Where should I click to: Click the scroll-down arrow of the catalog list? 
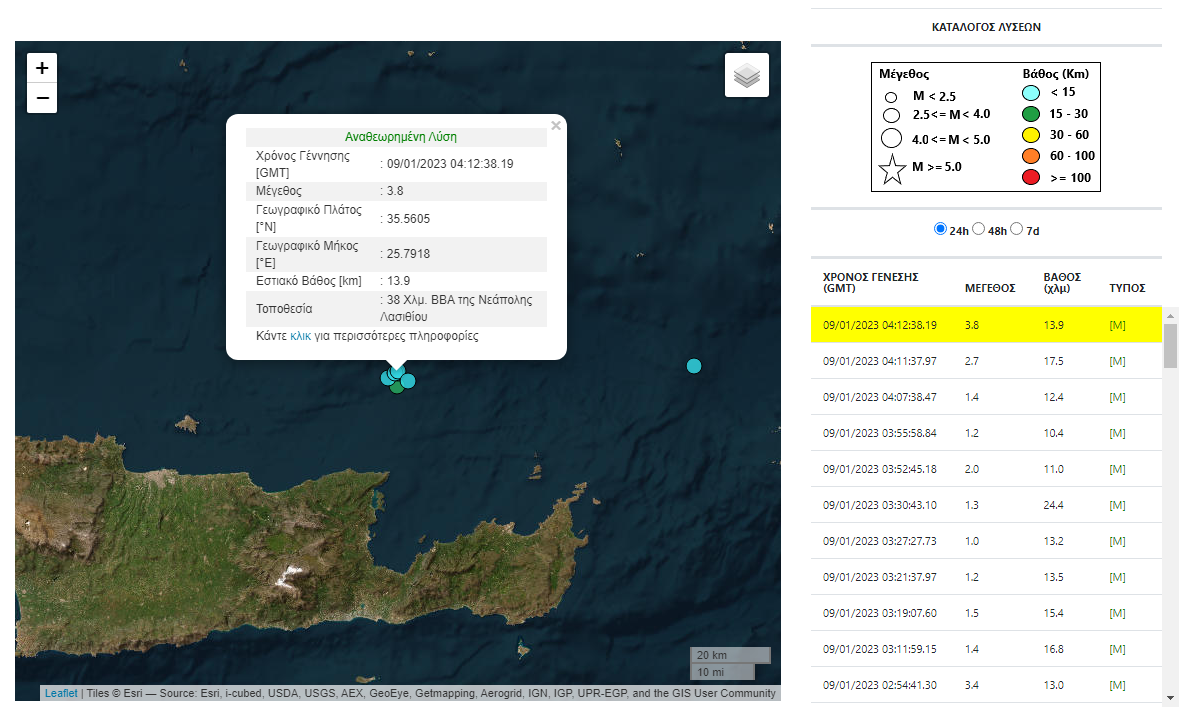coord(1170,698)
